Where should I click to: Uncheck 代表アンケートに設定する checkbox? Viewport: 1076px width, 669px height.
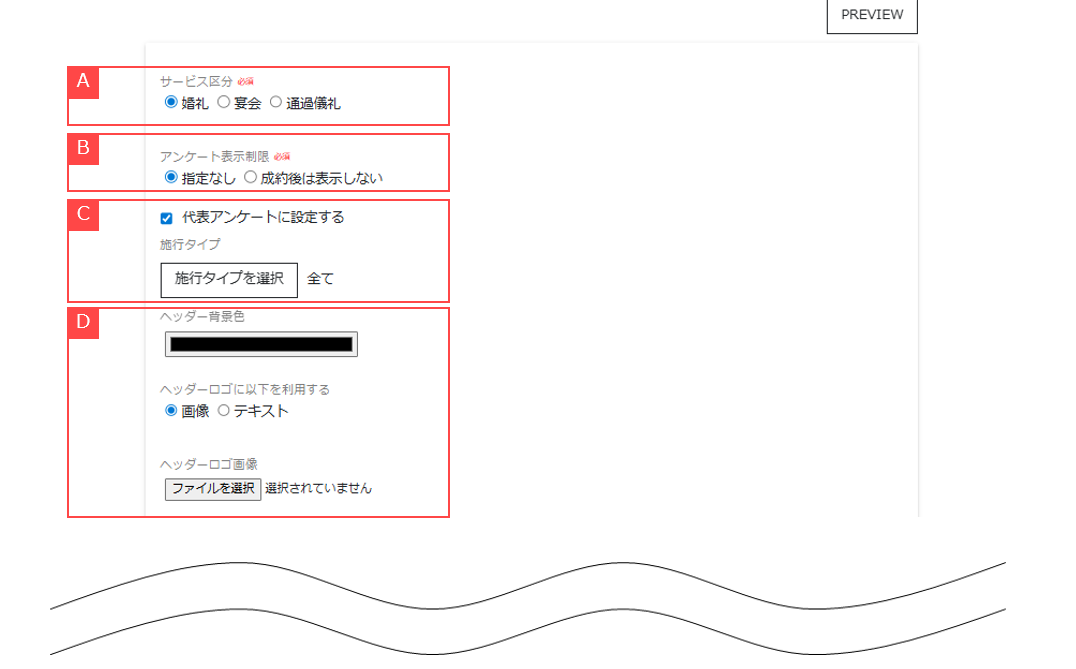click(x=167, y=218)
